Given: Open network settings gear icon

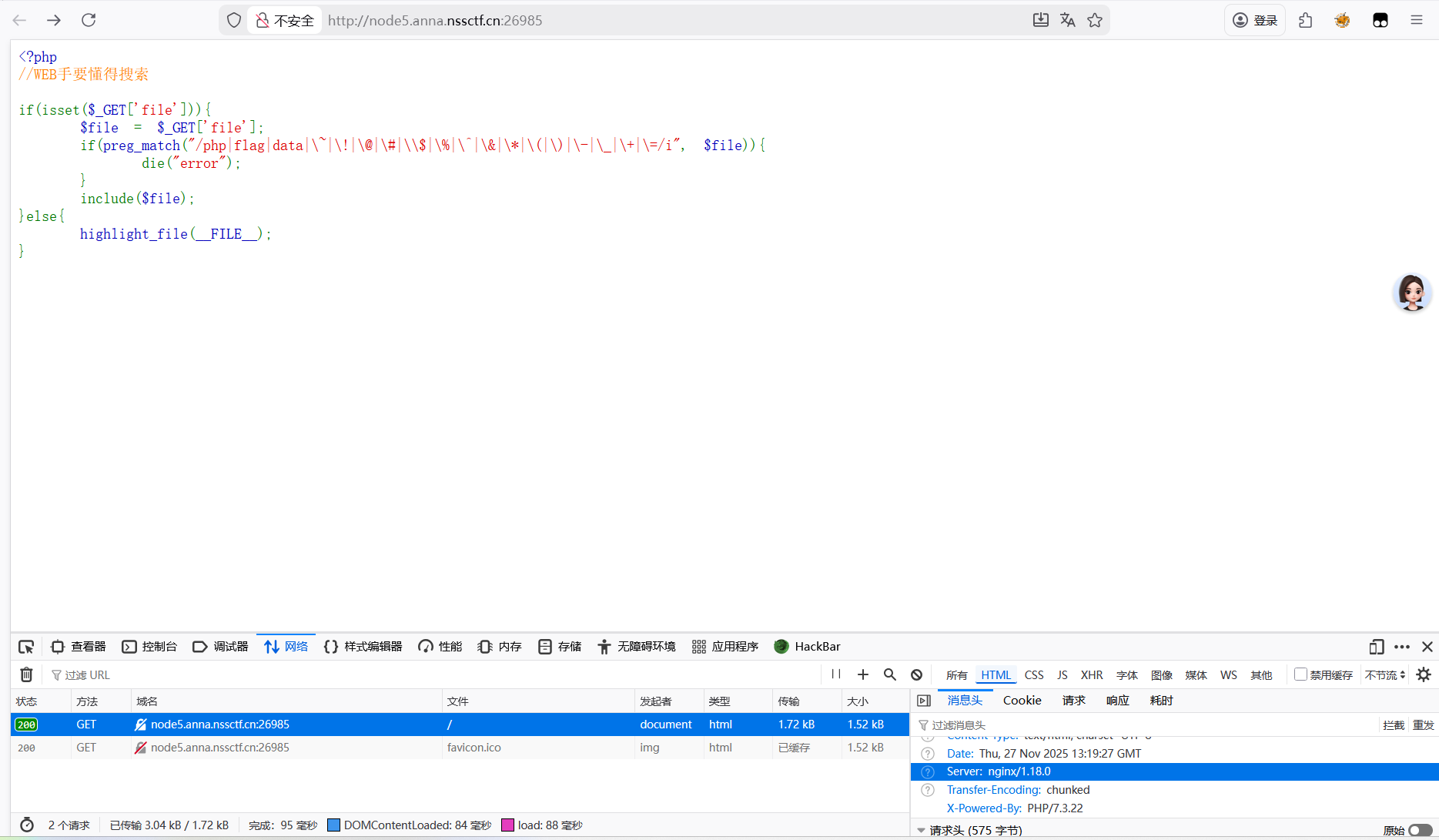Looking at the screenshot, I should point(1424,674).
